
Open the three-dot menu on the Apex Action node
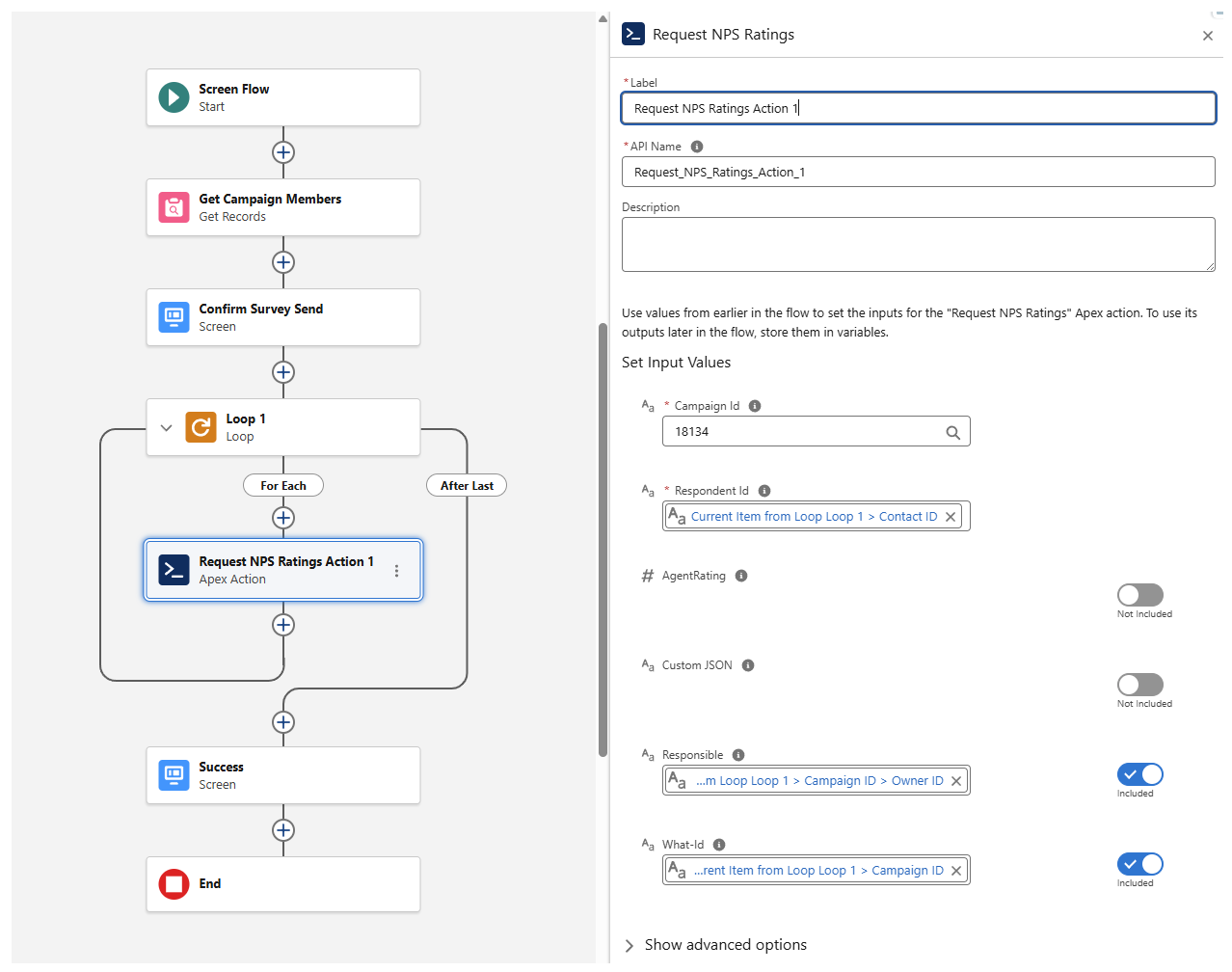pyautogui.click(x=396, y=570)
